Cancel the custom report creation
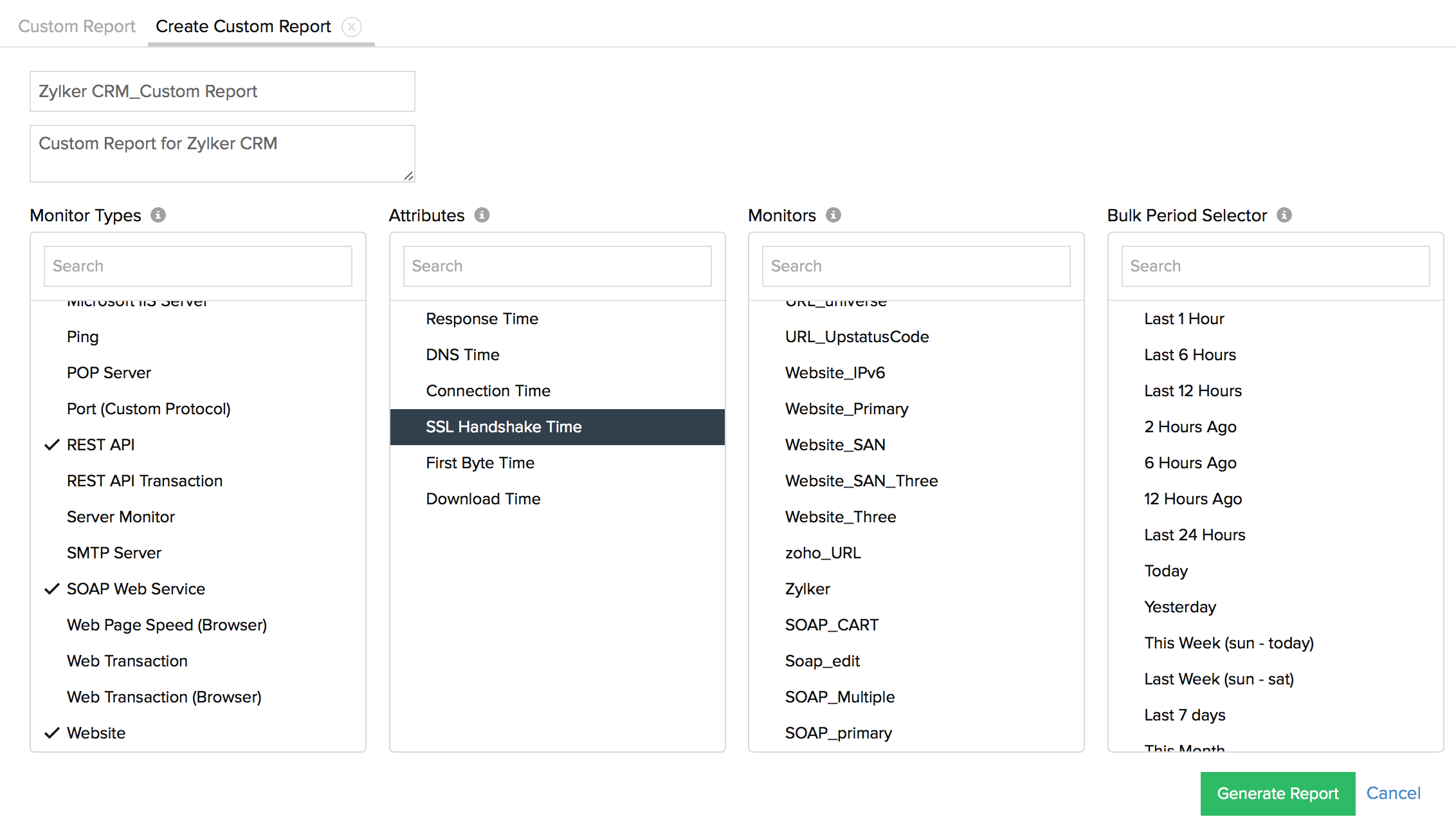The width and height of the screenshot is (1456, 835). pyautogui.click(x=1393, y=793)
